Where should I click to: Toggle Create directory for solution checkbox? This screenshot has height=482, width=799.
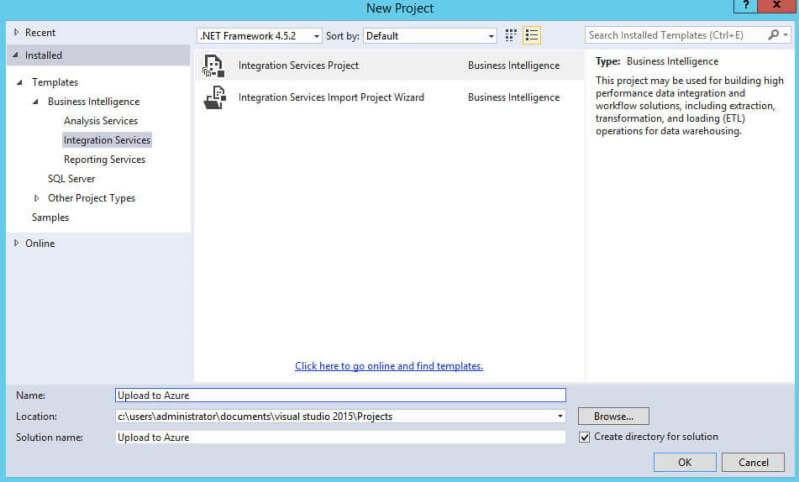click(x=584, y=437)
